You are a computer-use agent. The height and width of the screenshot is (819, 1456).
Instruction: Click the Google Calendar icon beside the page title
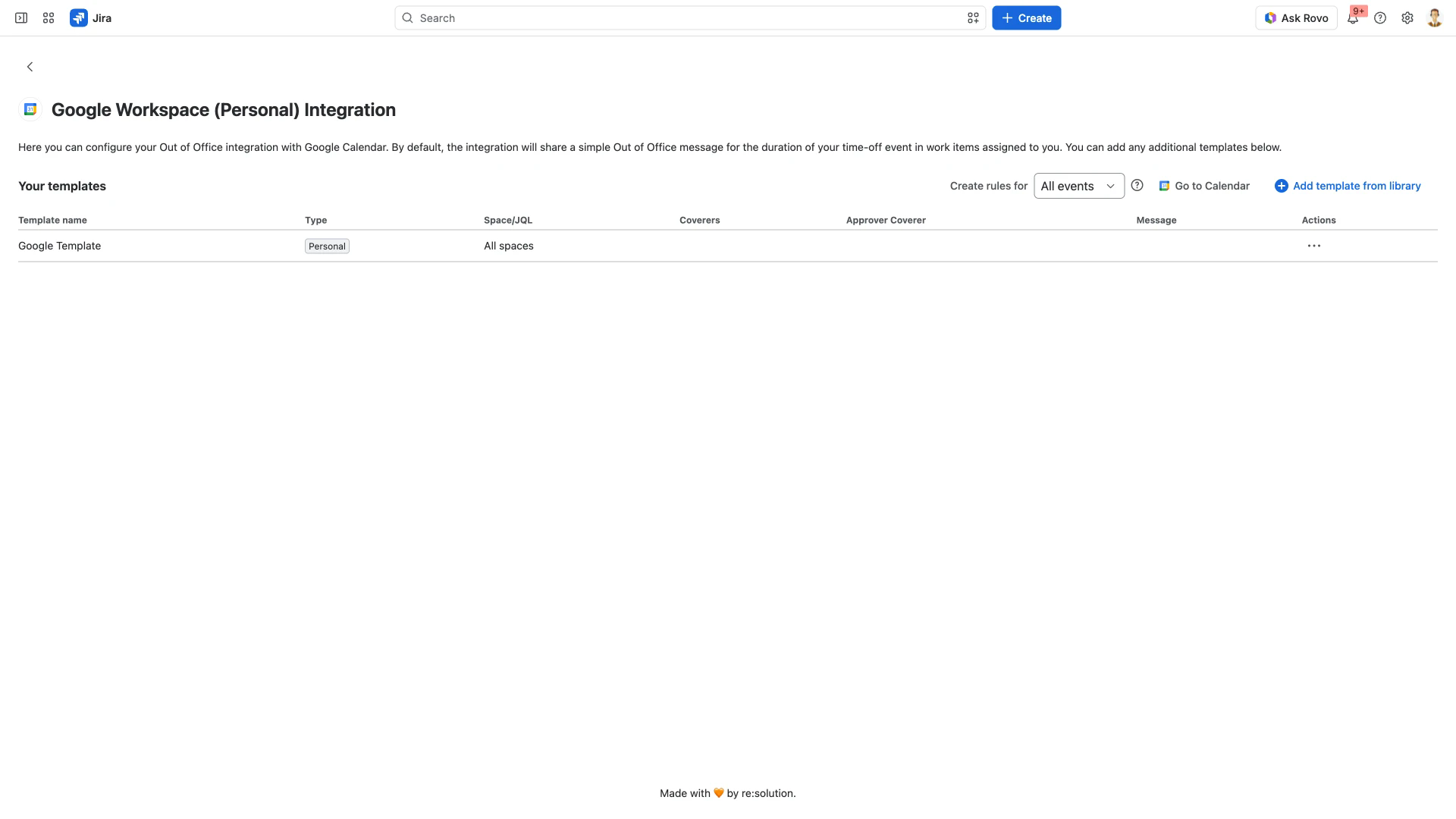click(30, 110)
